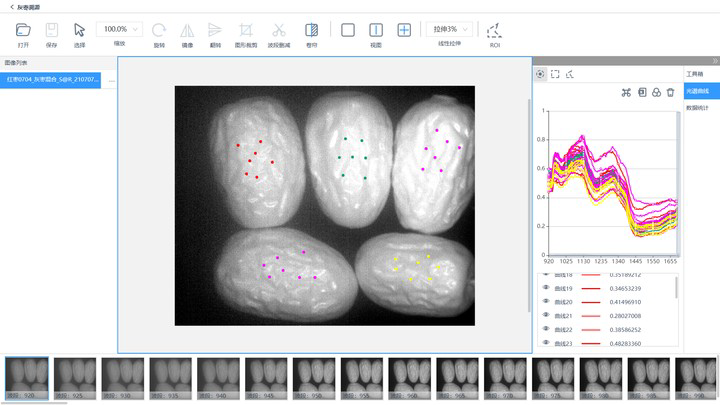
Task: Choose the band delete scissors tool (波段删减)
Action: [x=279, y=30]
